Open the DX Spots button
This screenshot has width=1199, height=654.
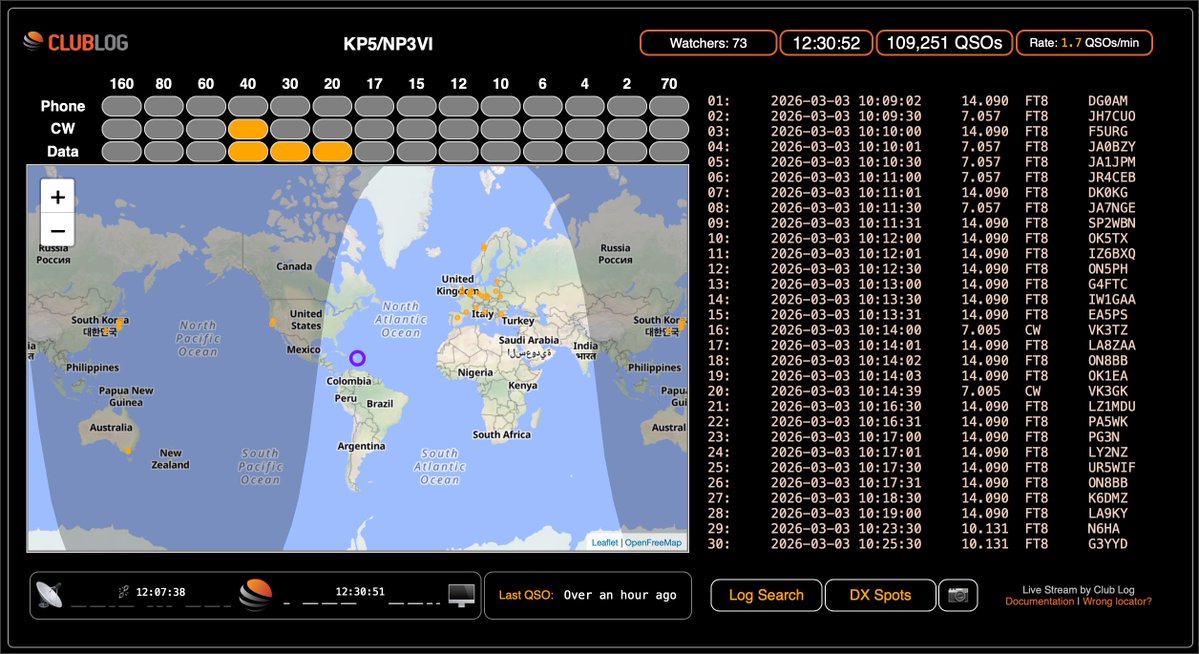880,595
